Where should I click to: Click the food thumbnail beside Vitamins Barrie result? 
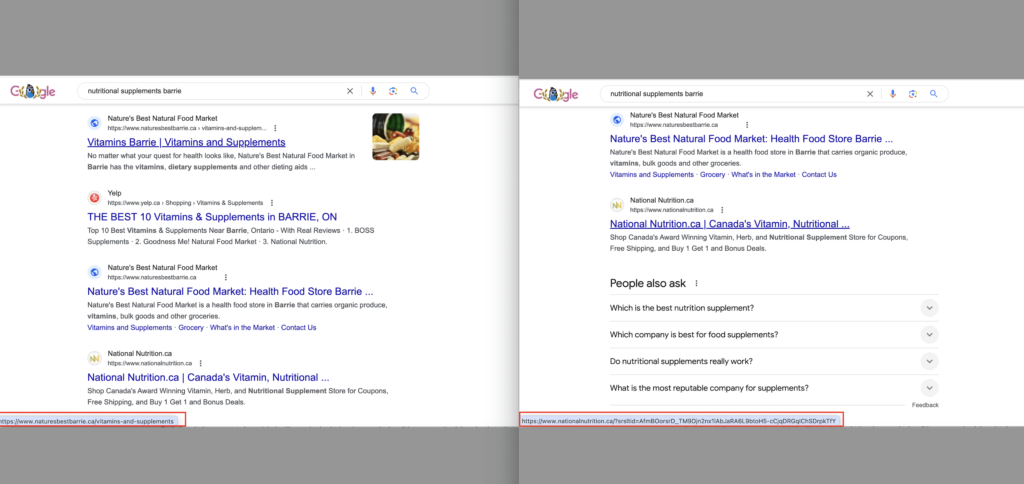[x=395, y=137]
